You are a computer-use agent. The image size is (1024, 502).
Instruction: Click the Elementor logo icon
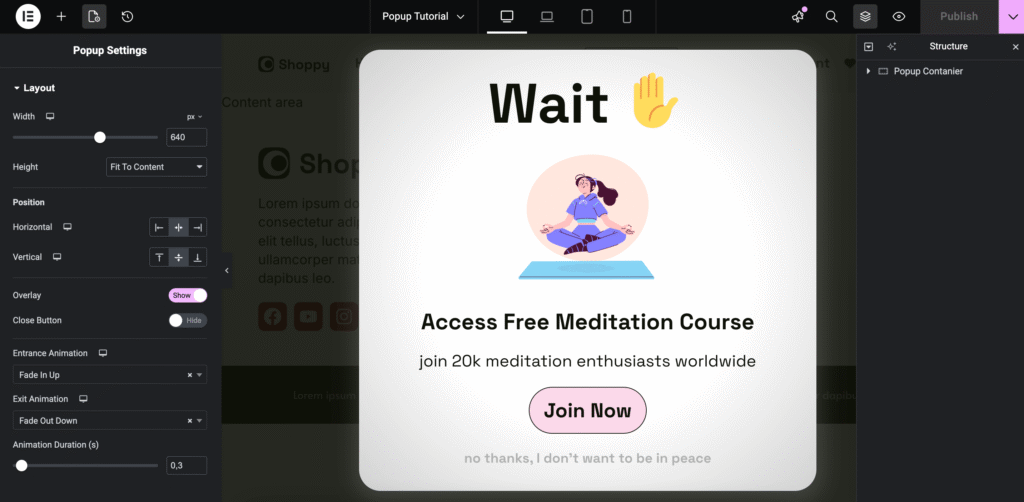(x=28, y=16)
